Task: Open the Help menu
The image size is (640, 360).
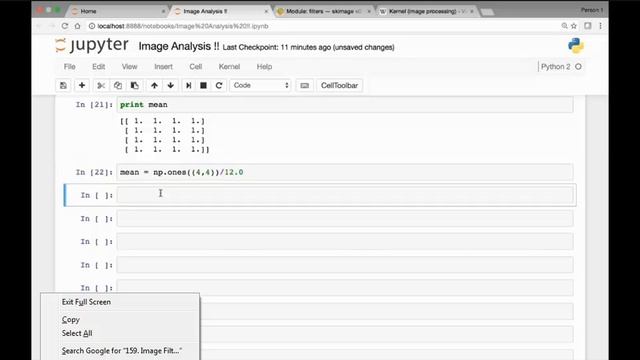Action: [264, 67]
